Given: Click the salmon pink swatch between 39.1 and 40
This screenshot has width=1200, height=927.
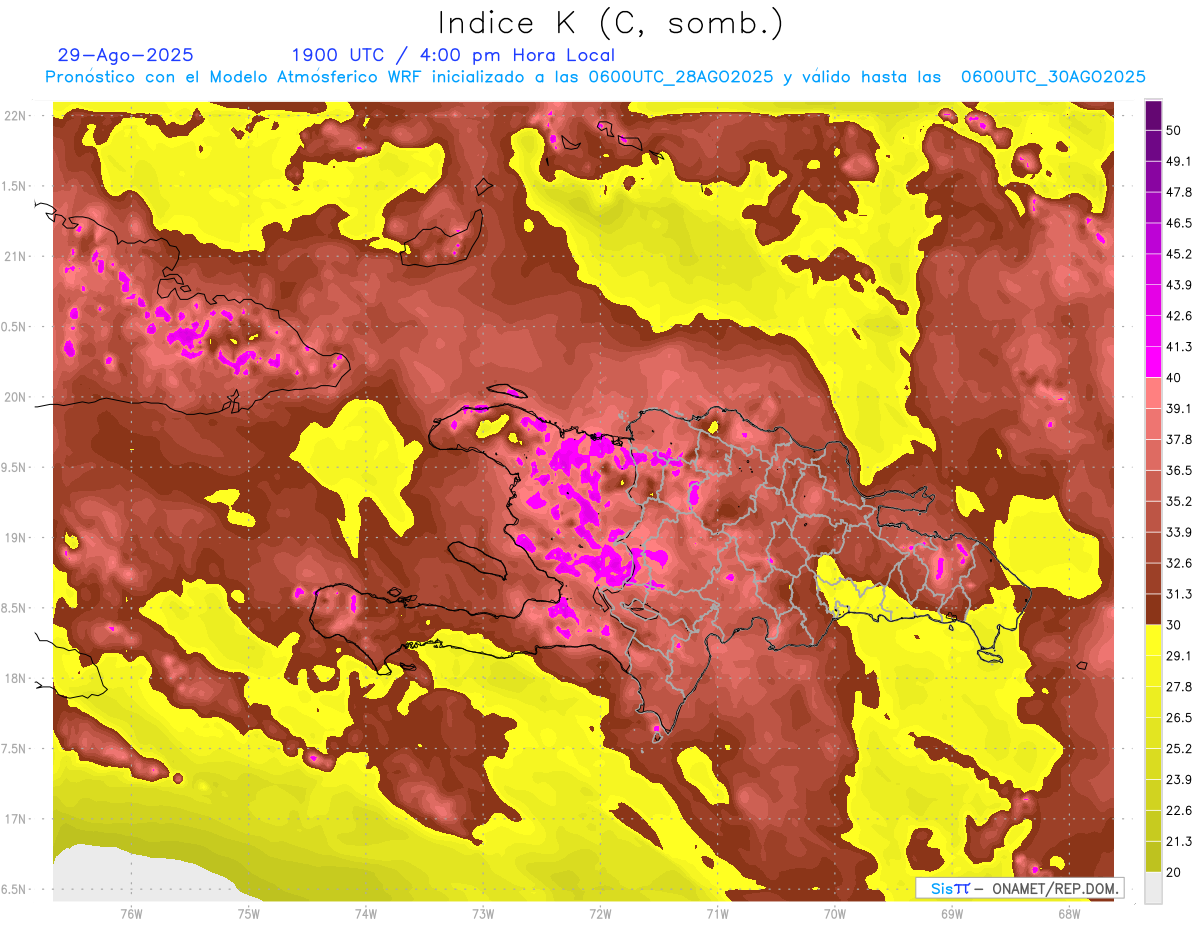Looking at the screenshot, I should click(x=1153, y=393).
